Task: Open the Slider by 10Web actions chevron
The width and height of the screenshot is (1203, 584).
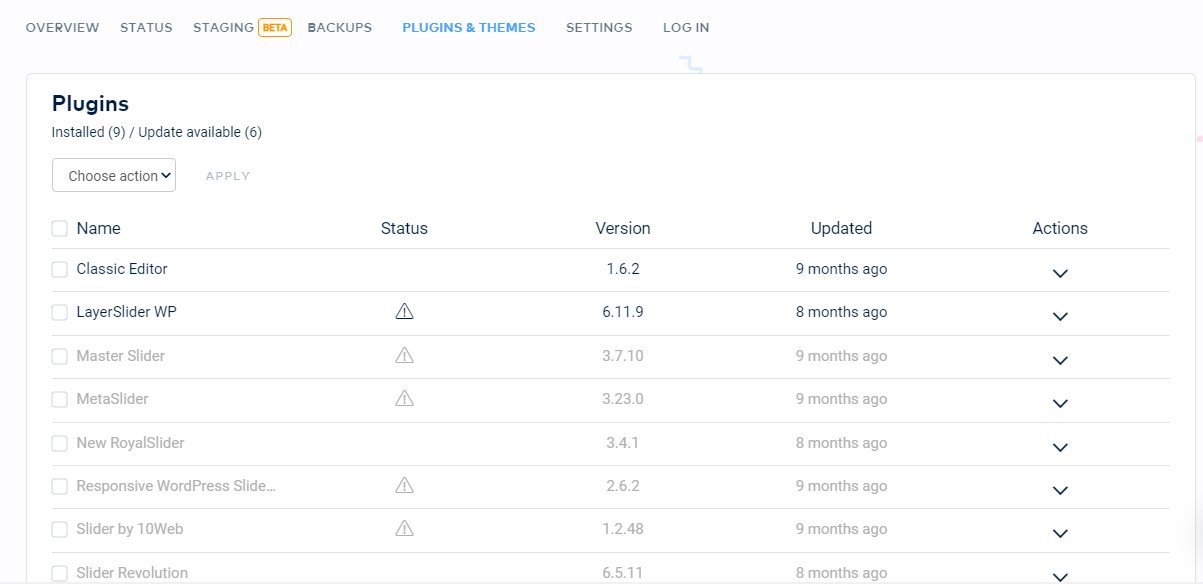Action: pyautogui.click(x=1060, y=533)
